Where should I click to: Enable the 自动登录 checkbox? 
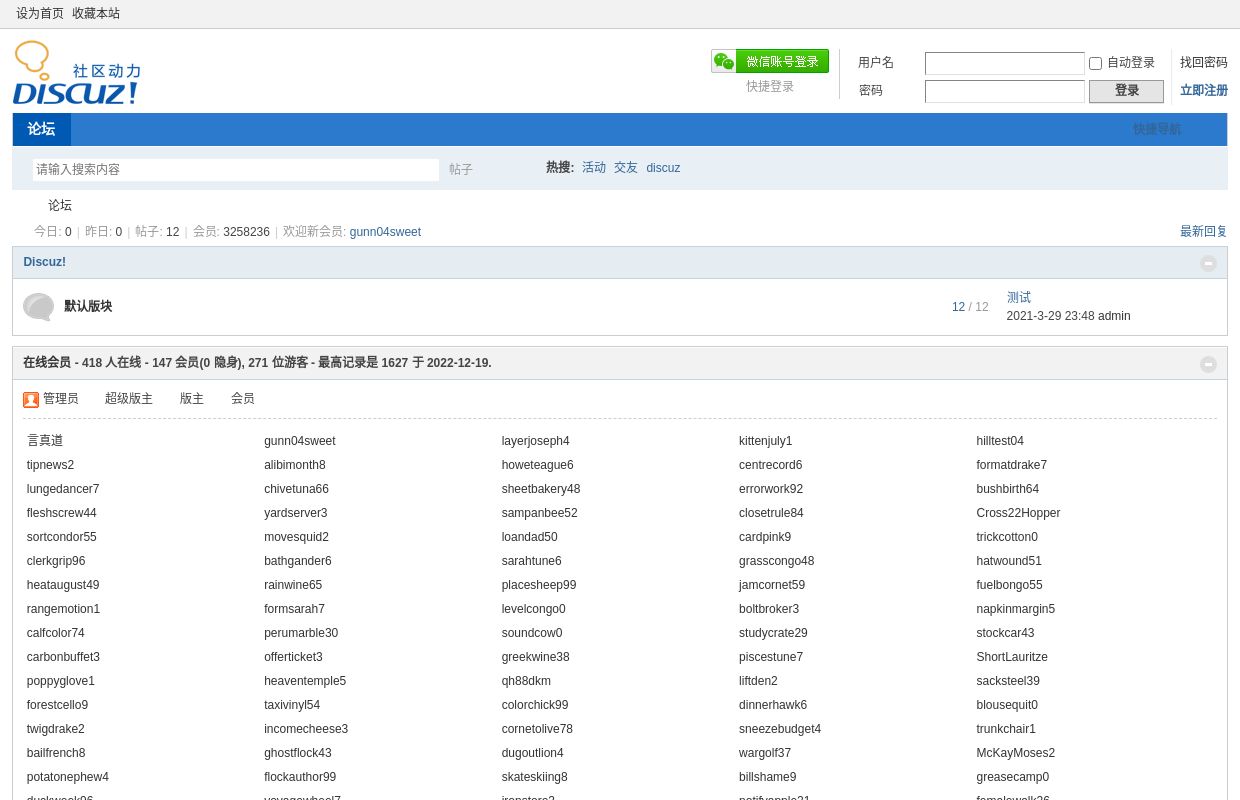click(1095, 63)
